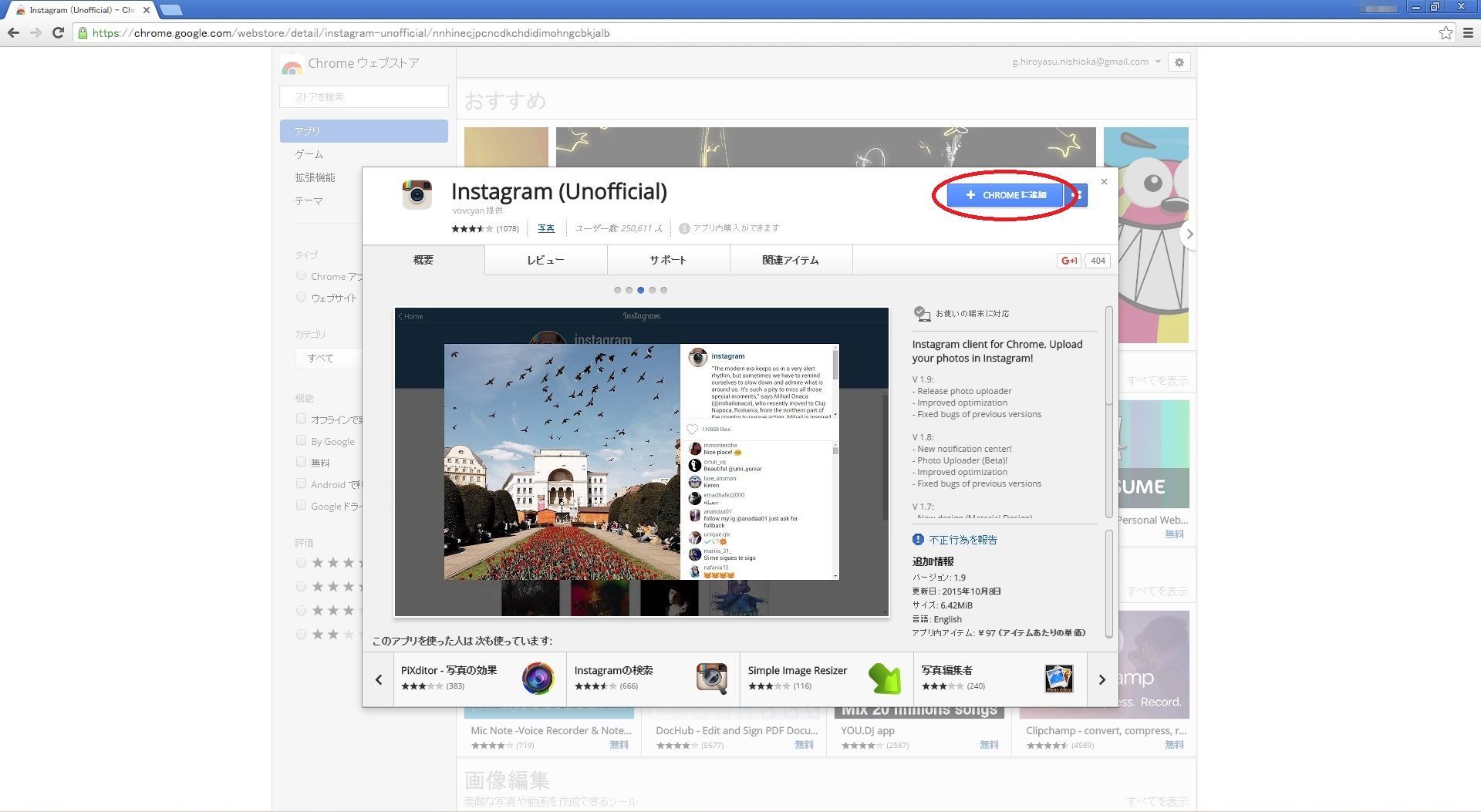The image size is (1481, 812).
Task: Click the 写真 category link
Action: 546,228
